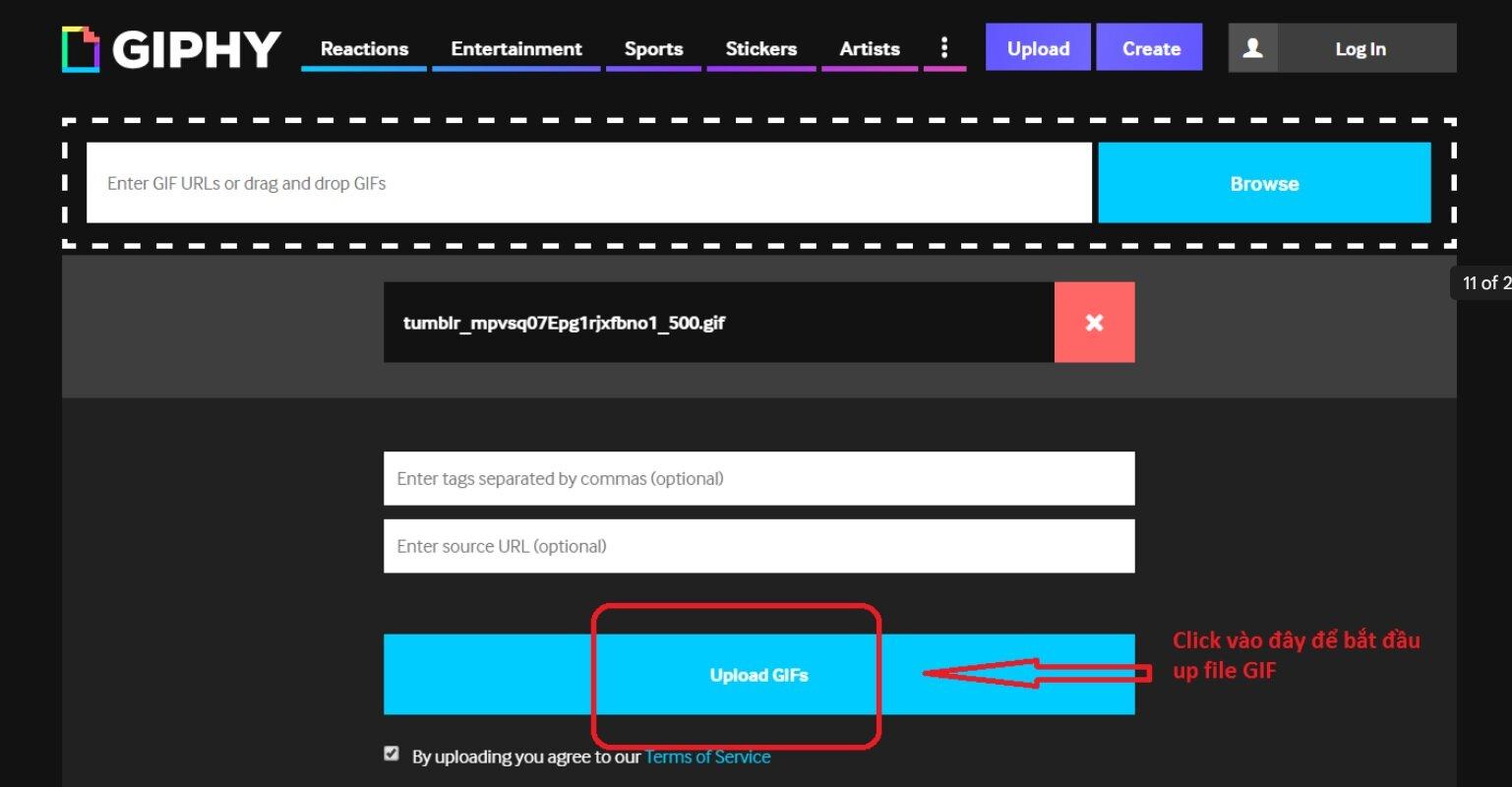Click Log In
The height and width of the screenshot is (787, 1512).
click(x=1361, y=49)
